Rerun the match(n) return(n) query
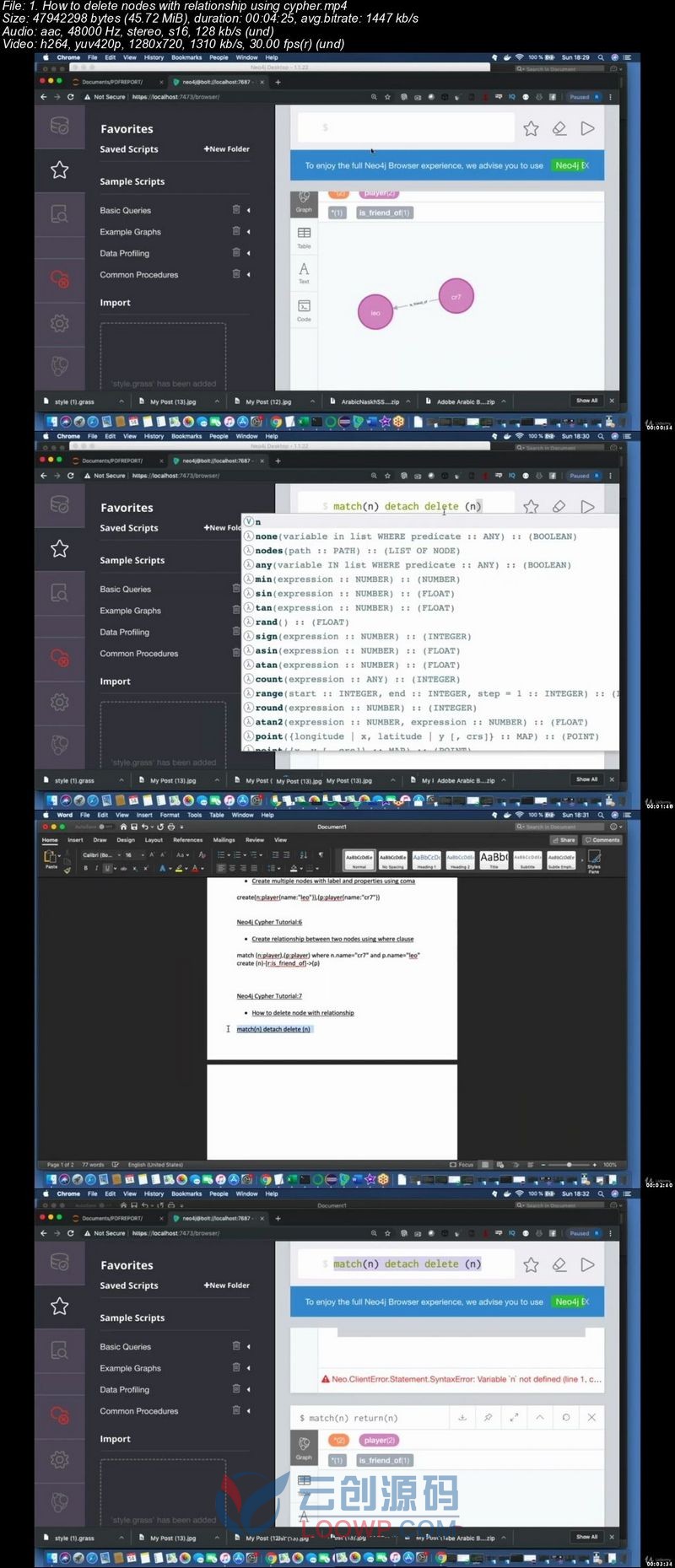 pos(566,1418)
